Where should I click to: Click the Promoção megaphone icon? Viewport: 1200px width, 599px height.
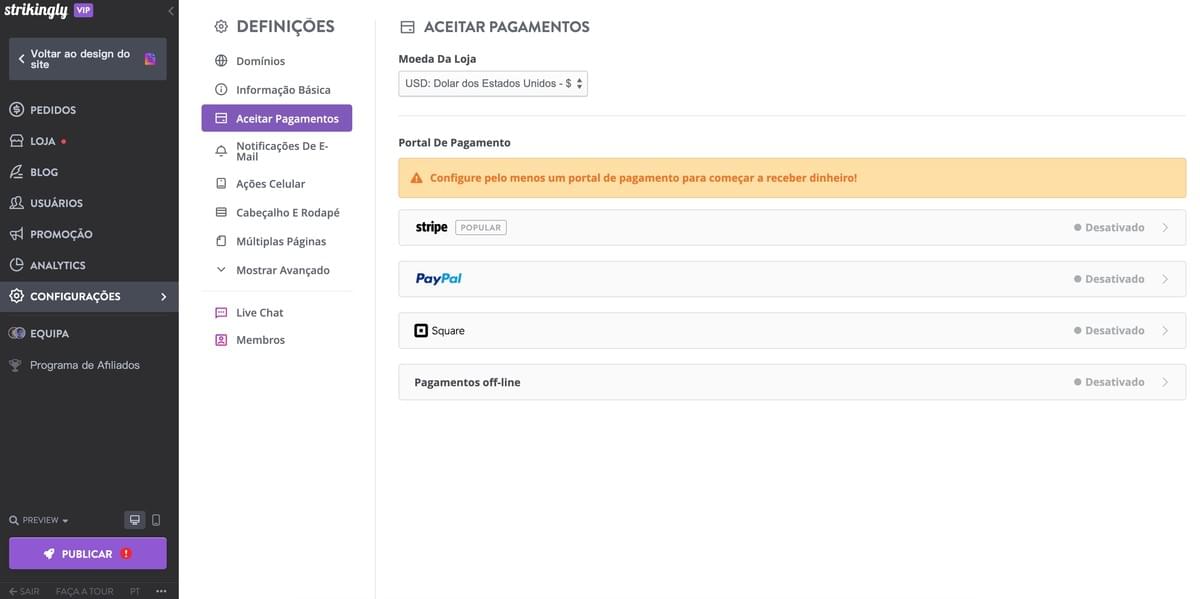point(17,234)
